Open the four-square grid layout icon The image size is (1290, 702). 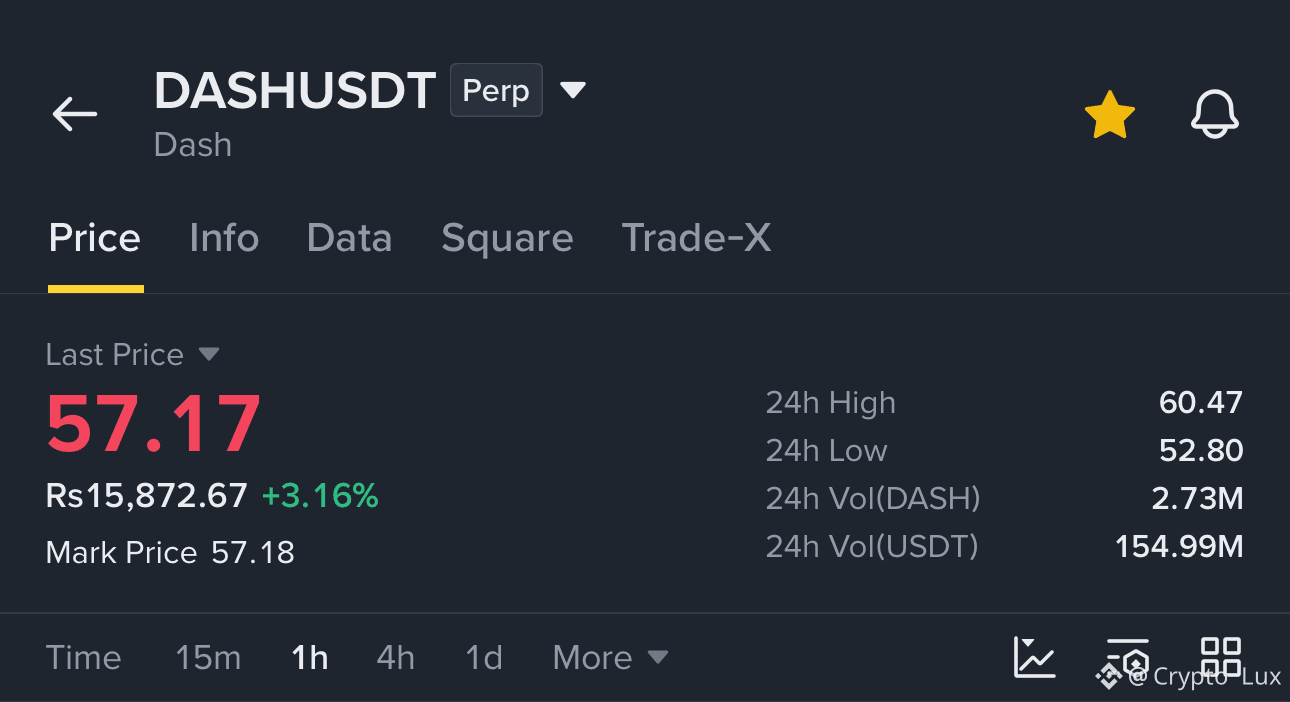pyautogui.click(x=1221, y=657)
